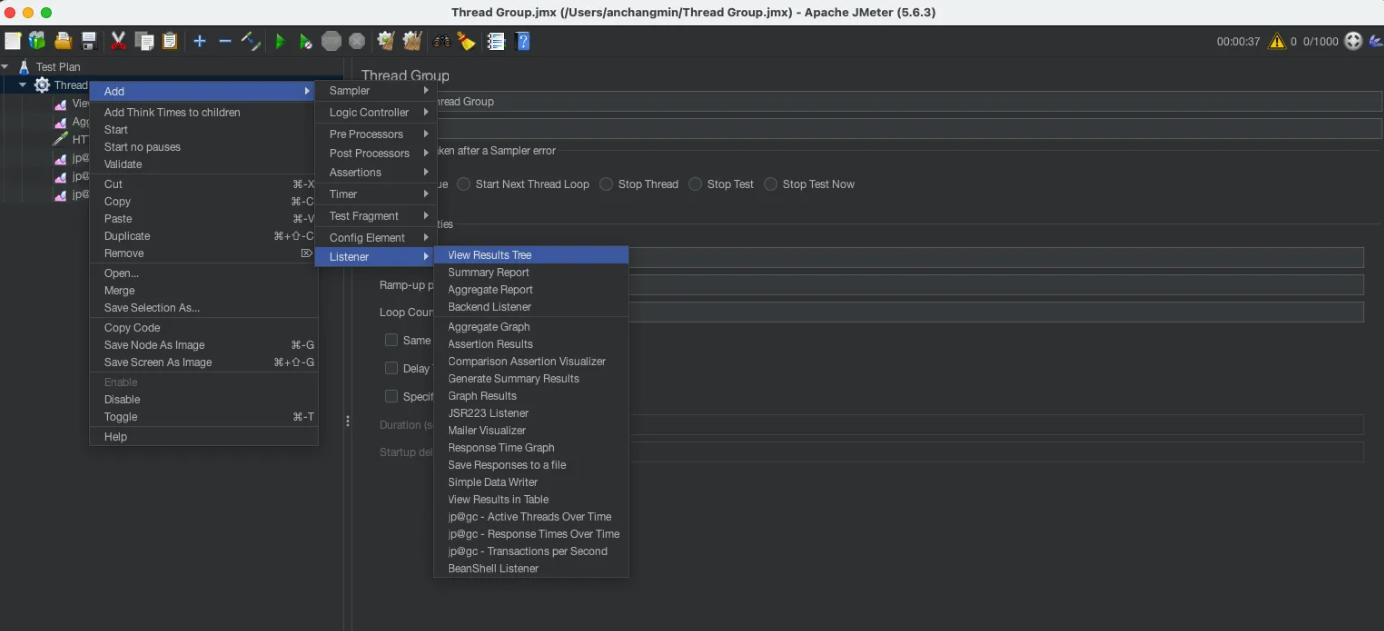
Task: Click the Open file folder icon
Action: tap(63, 41)
